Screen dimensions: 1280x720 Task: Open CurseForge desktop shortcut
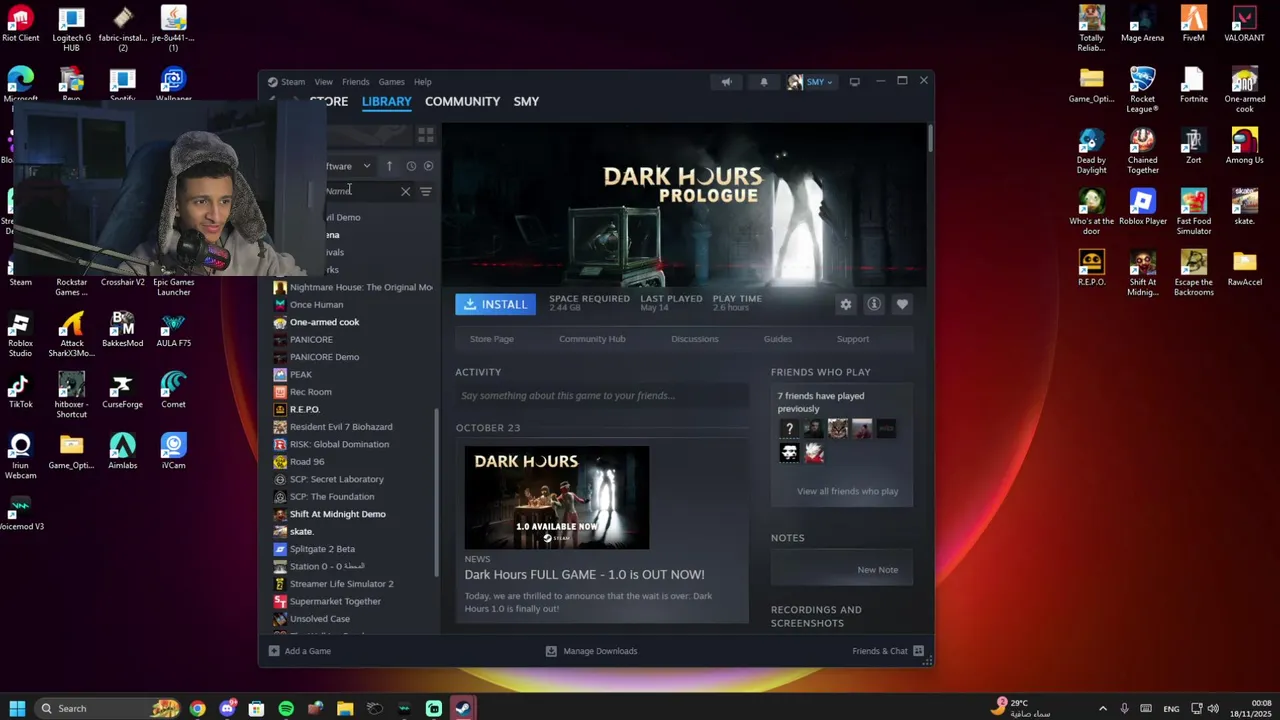pos(122,390)
